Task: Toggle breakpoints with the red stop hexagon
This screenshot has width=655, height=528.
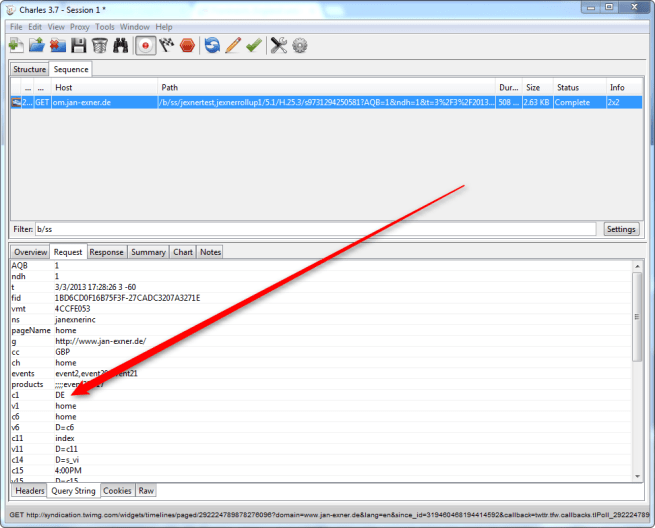Action: click(187, 45)
